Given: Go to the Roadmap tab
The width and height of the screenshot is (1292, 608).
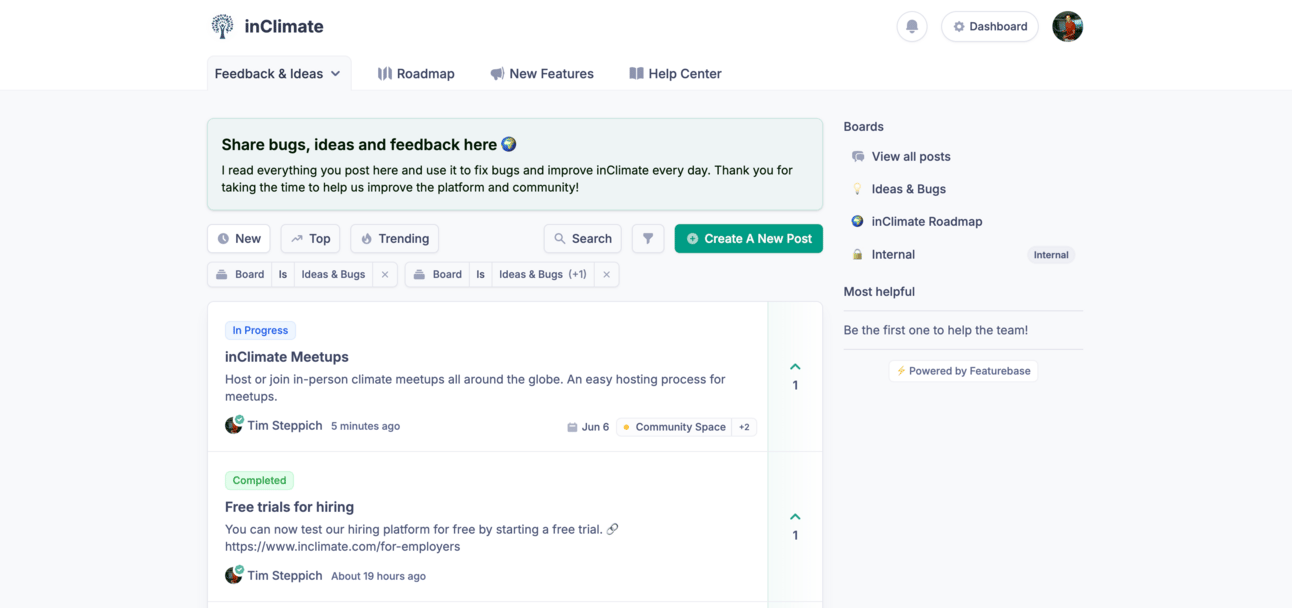Looking at the screenshot, I should pyautogui.click(x=416, y=73).
